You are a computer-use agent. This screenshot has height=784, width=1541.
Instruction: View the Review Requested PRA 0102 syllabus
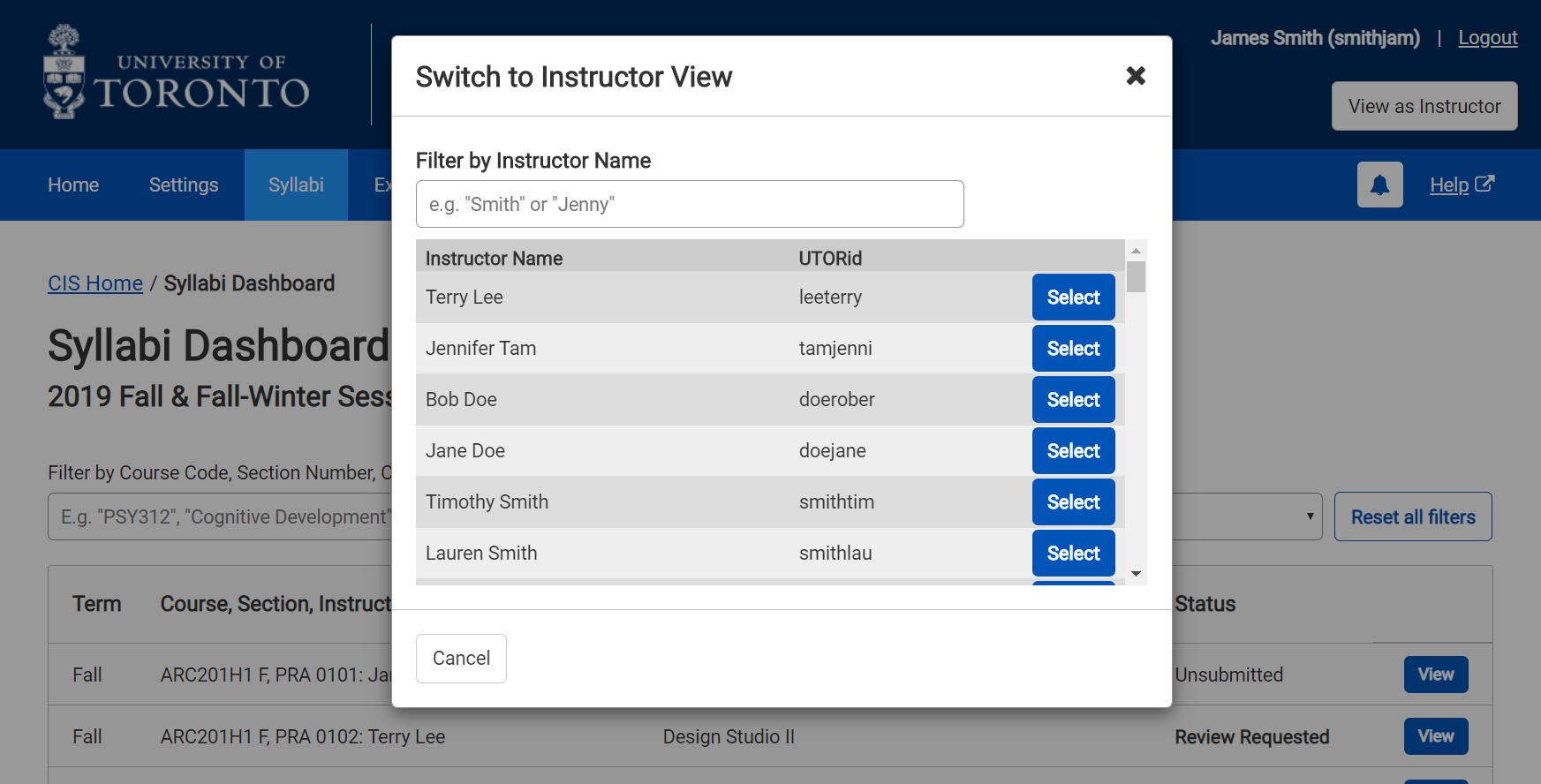(1436, 736)
